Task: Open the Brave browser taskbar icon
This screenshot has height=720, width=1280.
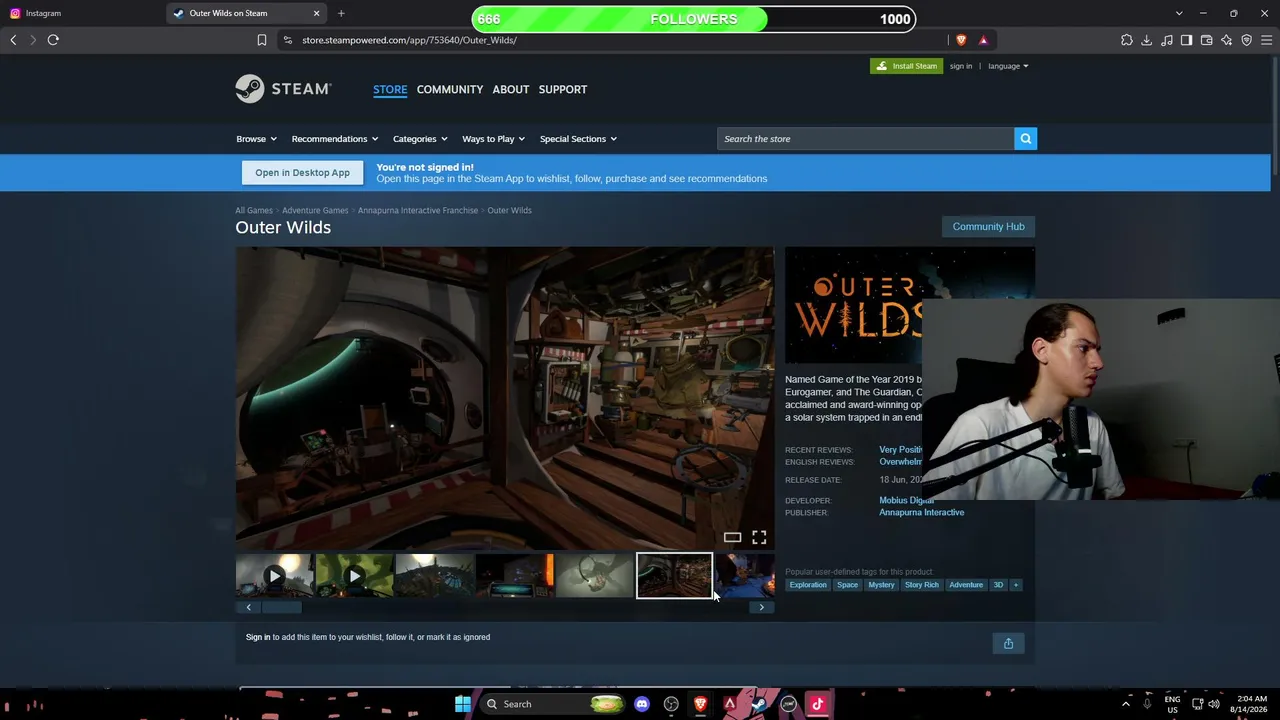Action: click(700, 704)
